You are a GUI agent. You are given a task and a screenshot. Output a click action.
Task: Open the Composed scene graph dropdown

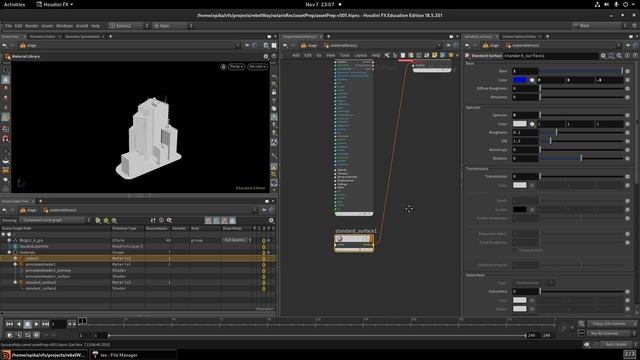[x=55, y=220]
